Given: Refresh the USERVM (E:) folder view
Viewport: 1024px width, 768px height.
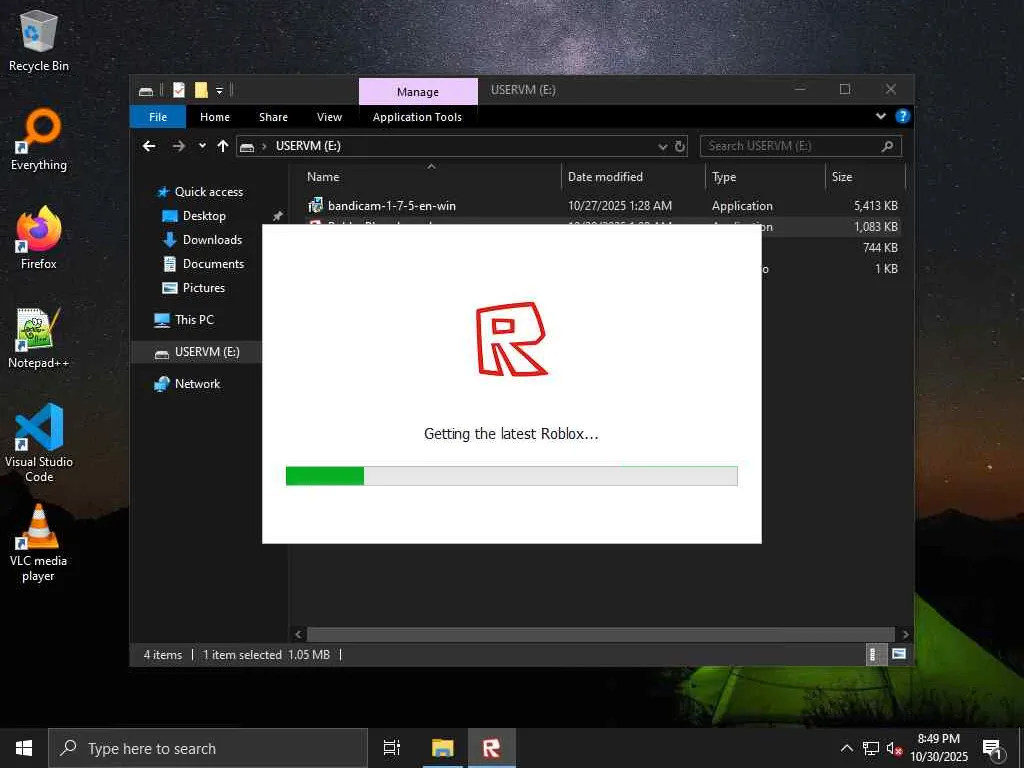Looking at the screenshot, I should click(680, 146).
